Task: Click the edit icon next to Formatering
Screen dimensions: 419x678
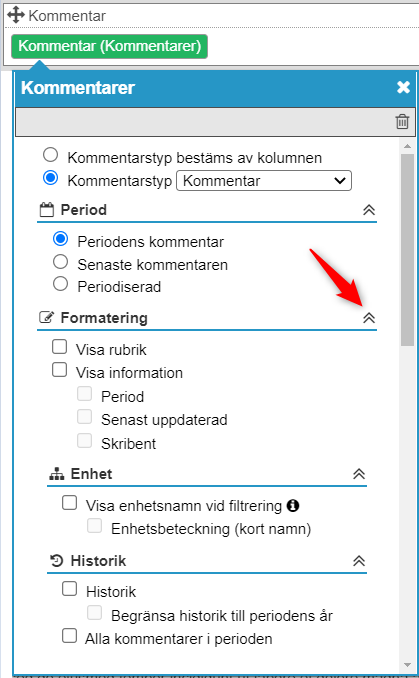Action: coord(46,318)
